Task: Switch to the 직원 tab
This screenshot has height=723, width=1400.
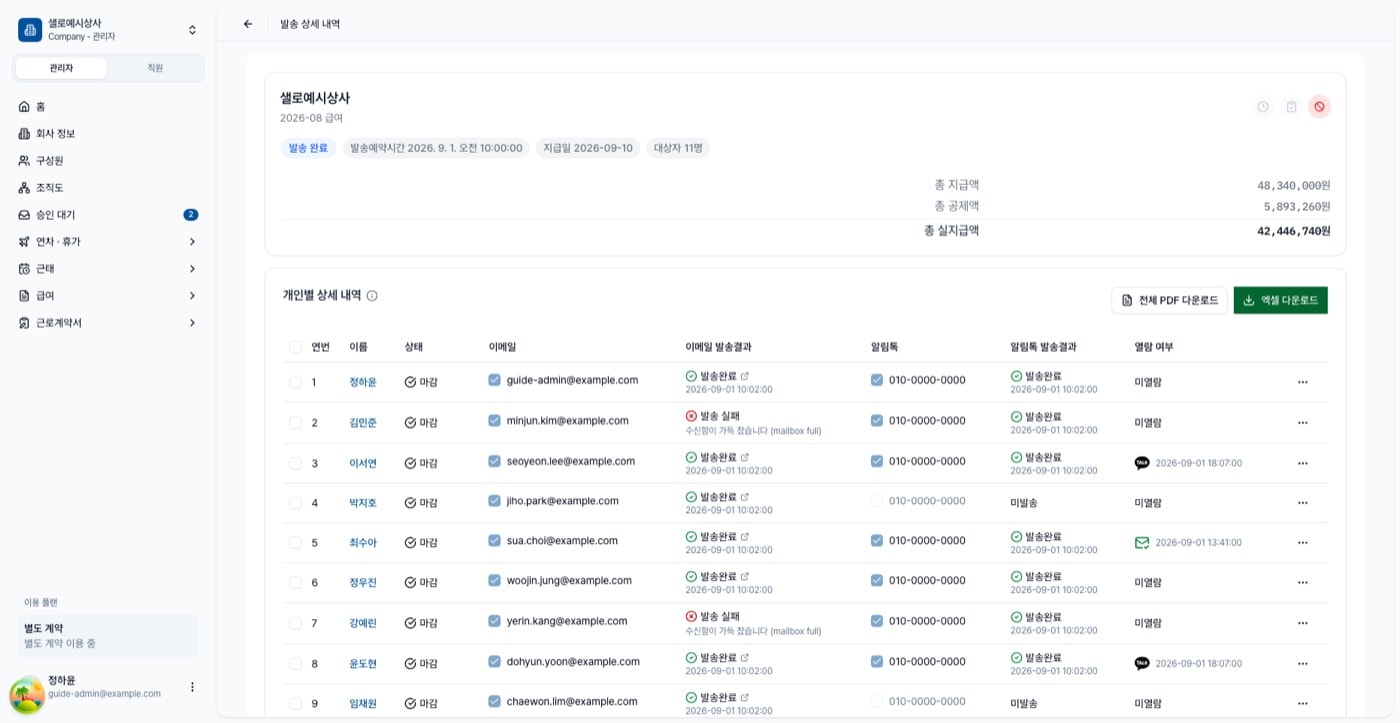Action: click(155, 68)
